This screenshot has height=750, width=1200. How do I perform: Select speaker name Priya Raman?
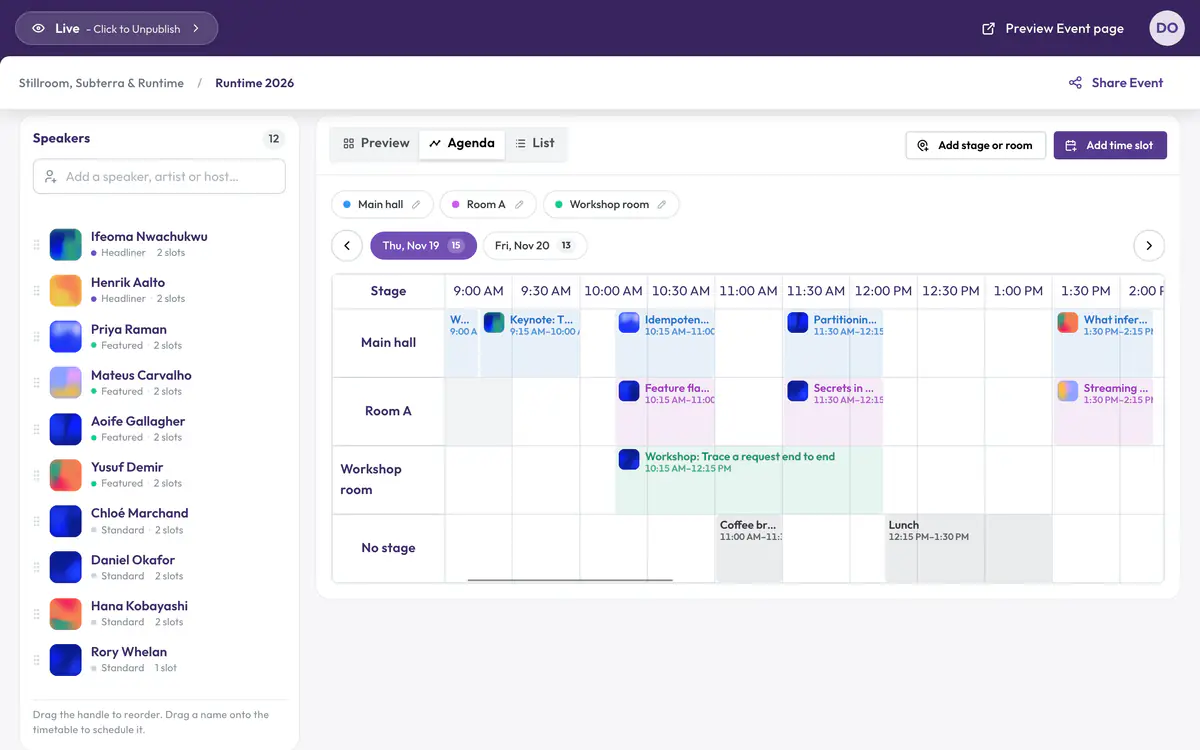[x=129, y=329]
